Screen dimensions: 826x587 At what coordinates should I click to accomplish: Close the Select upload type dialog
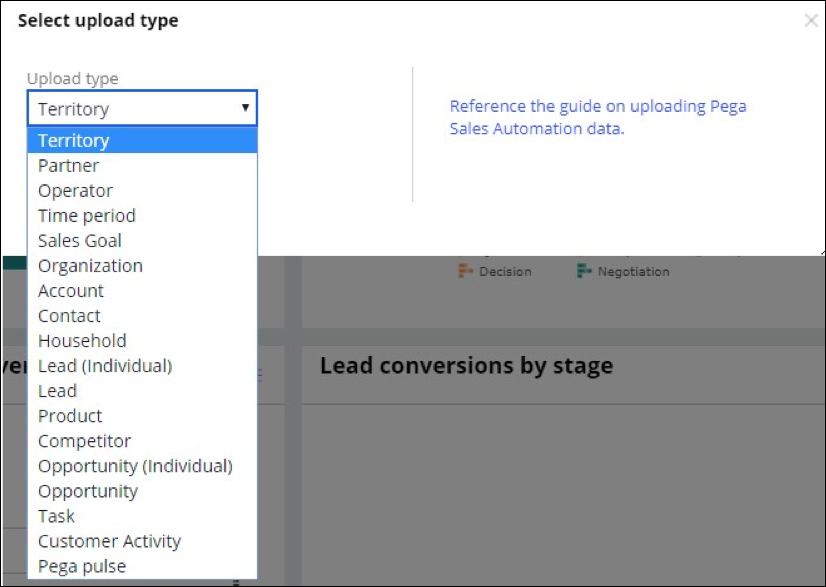(x=810, y=20)
